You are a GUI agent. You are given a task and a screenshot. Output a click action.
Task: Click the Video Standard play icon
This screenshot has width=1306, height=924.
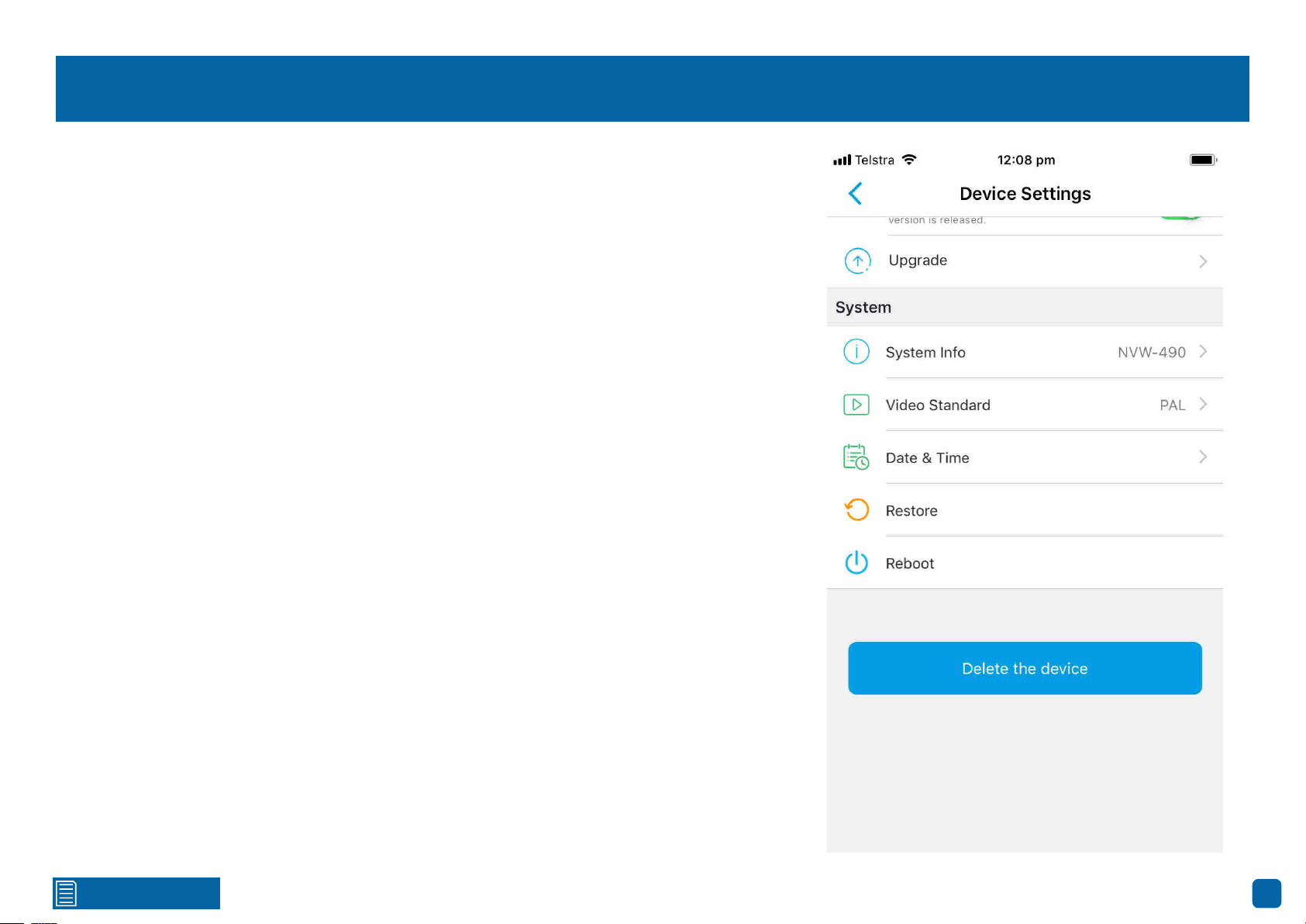(x=856, y=405)
